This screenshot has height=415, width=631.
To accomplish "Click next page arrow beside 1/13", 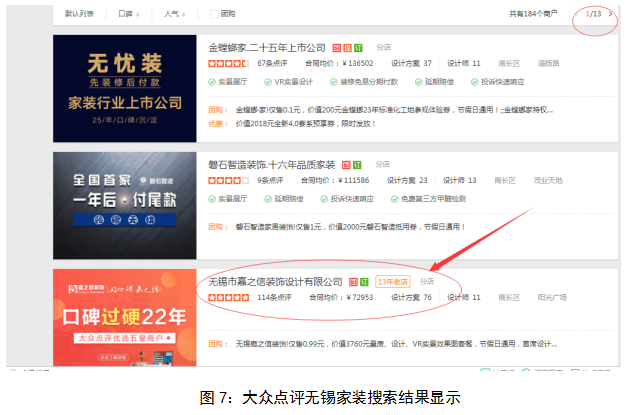I will point(610,14).
